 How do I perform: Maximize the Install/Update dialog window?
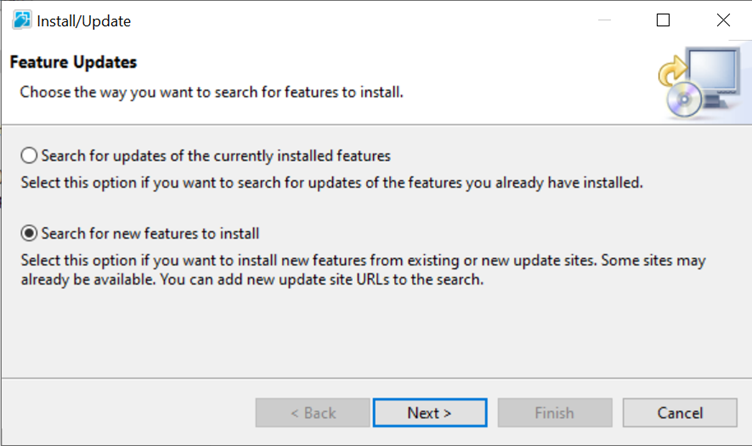click(x=663, y=20)
